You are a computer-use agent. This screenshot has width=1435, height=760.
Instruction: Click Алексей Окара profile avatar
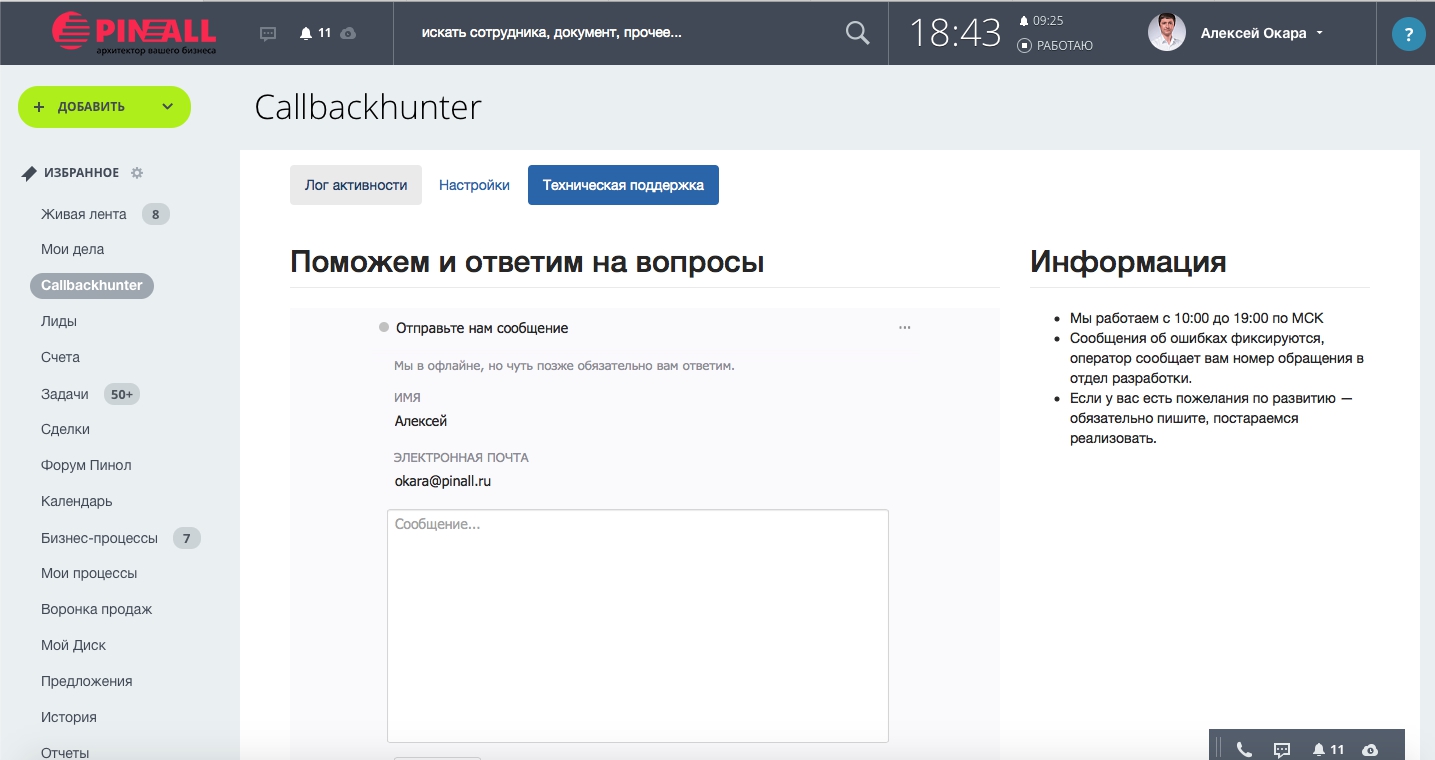(1166, 33)
